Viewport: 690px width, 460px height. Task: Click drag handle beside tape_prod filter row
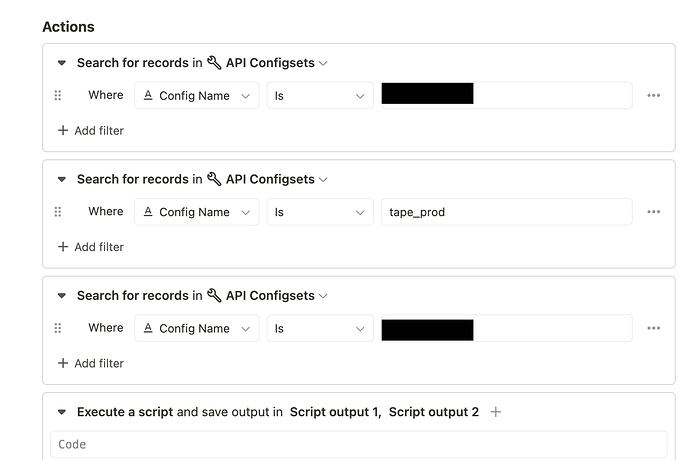click(58, 212)
